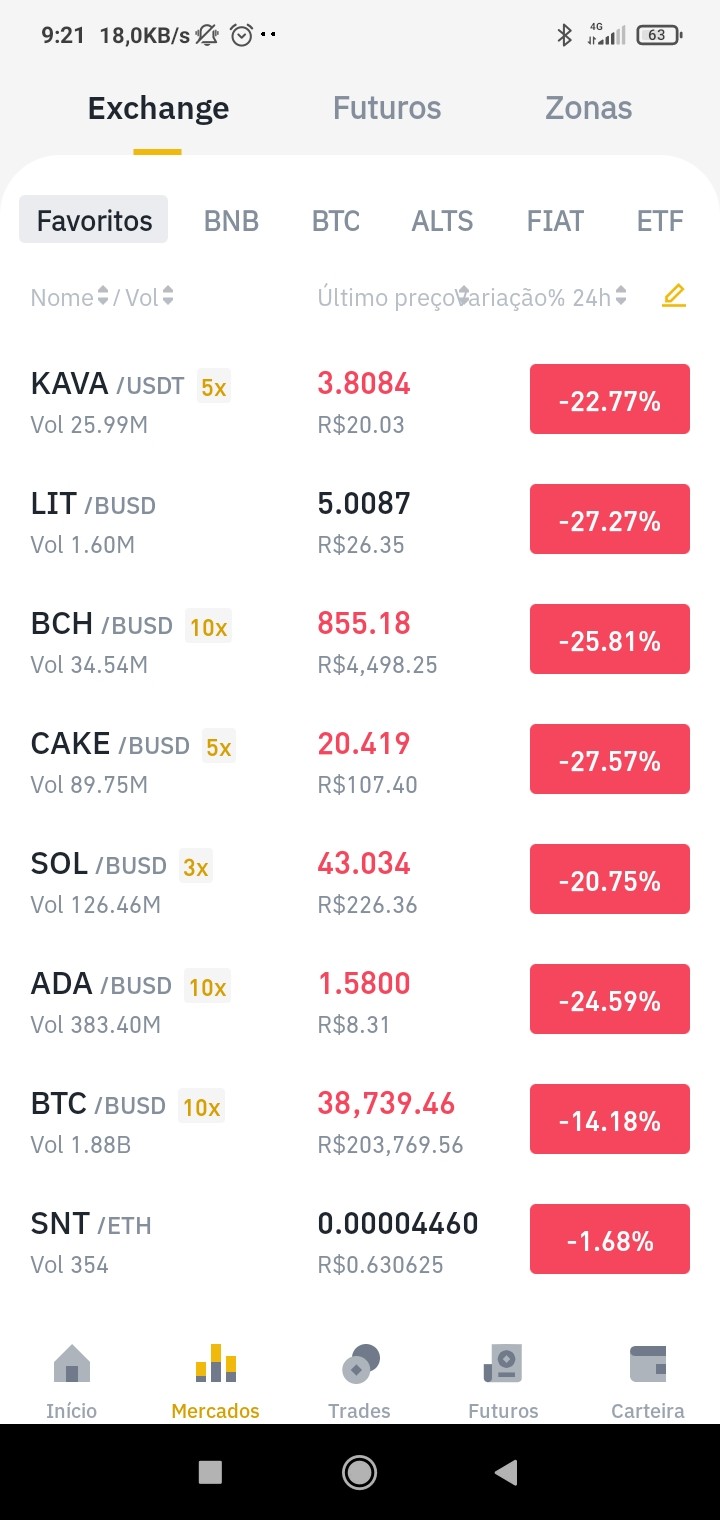Select the Mercados chart icon
720x1520 pixels.
[216, 1363]
